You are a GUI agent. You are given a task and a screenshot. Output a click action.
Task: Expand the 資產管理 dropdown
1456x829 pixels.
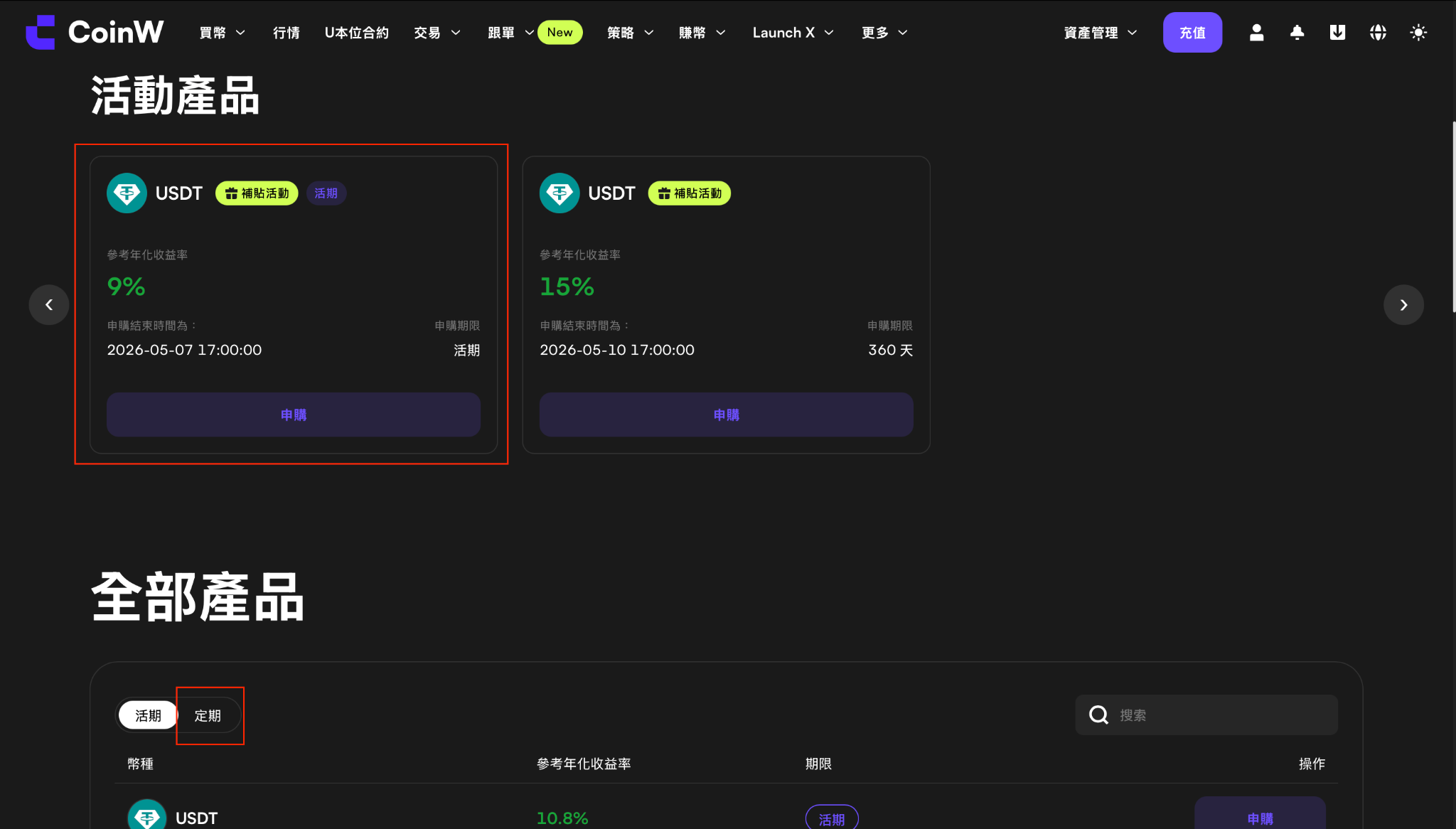1101,33
